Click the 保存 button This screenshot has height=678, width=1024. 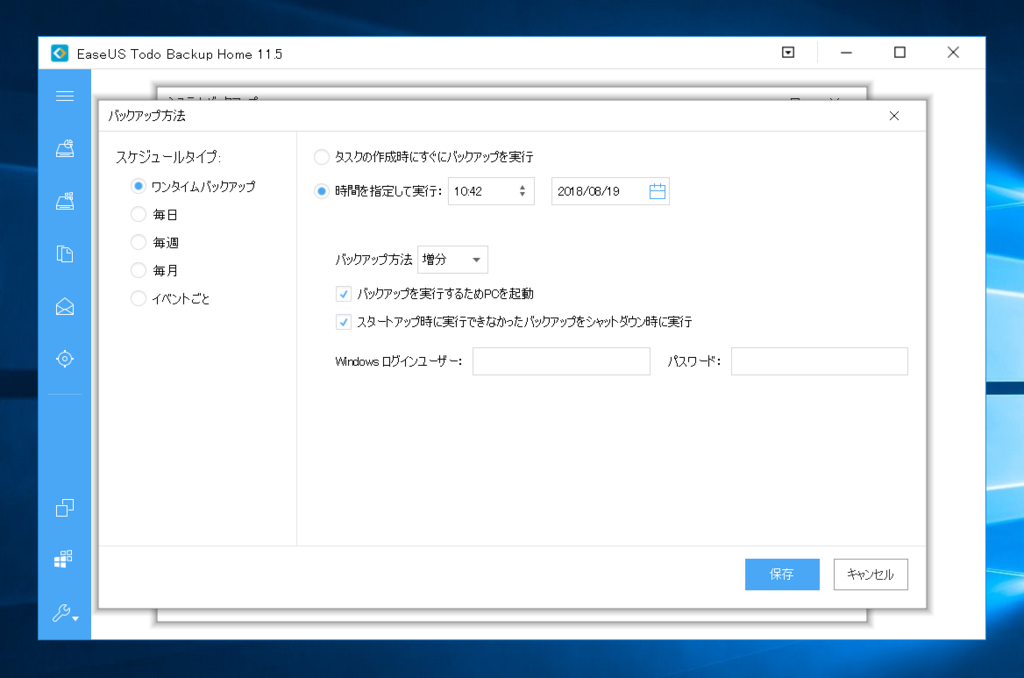(782, 574)
